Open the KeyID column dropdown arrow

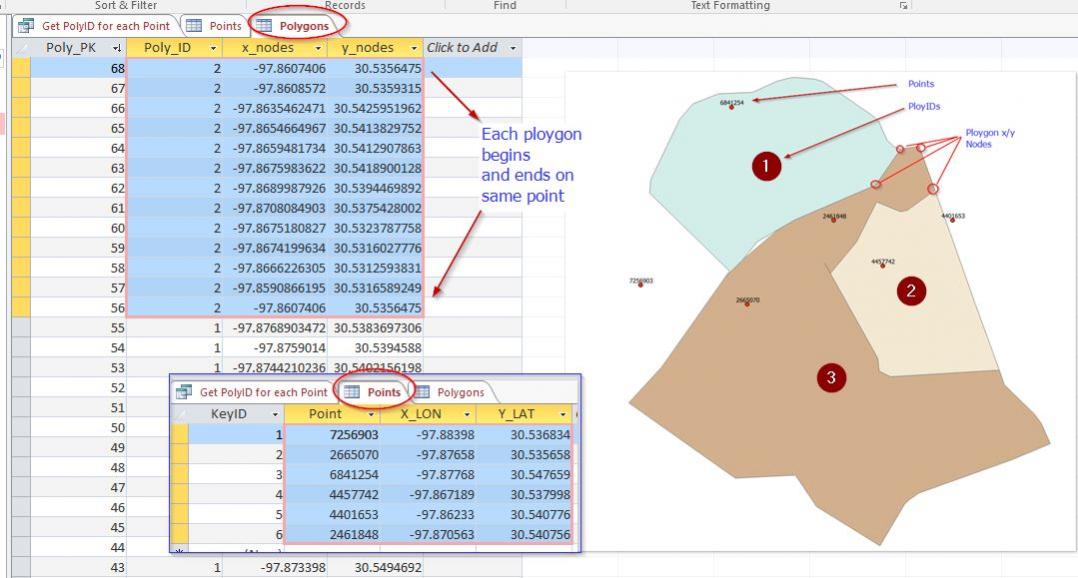(x=274, y=414)
